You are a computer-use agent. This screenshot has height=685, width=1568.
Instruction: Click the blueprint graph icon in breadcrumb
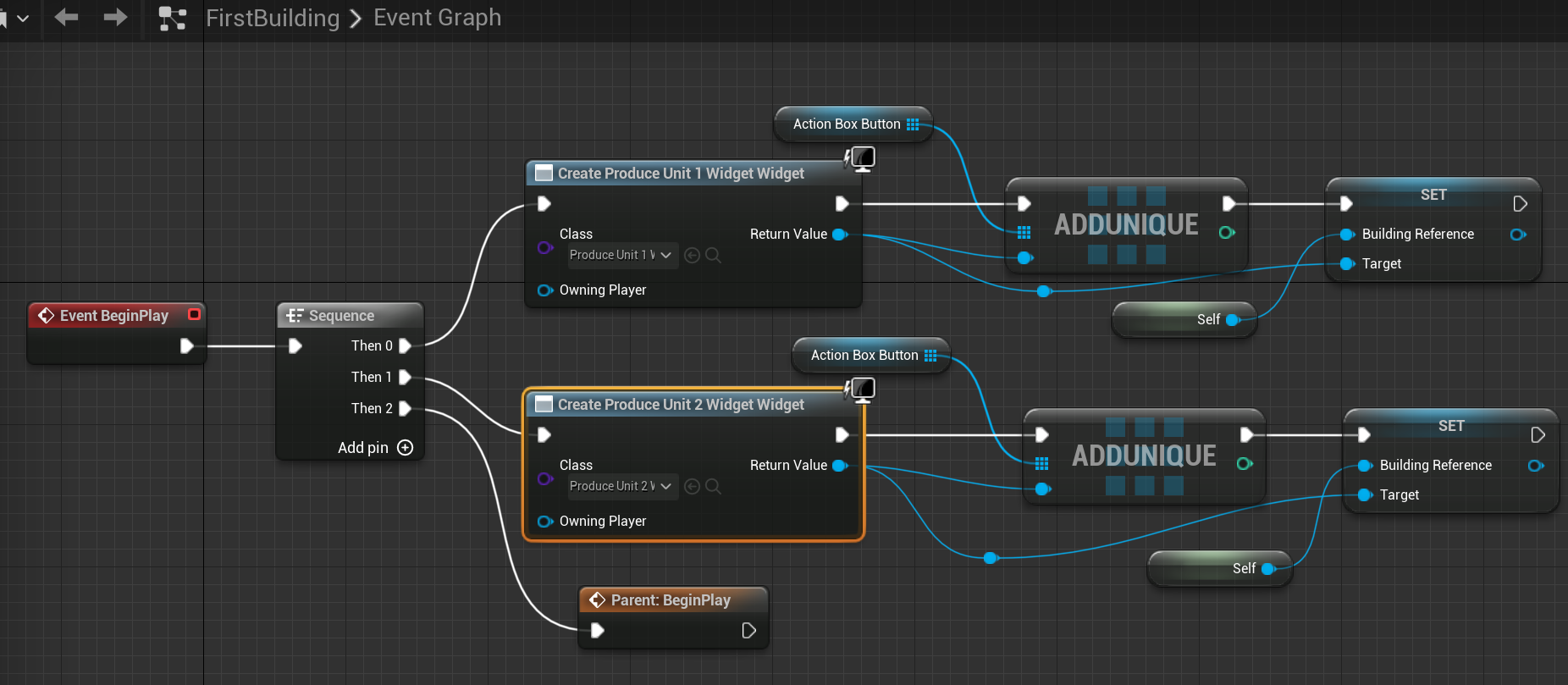tap(173, 18)
